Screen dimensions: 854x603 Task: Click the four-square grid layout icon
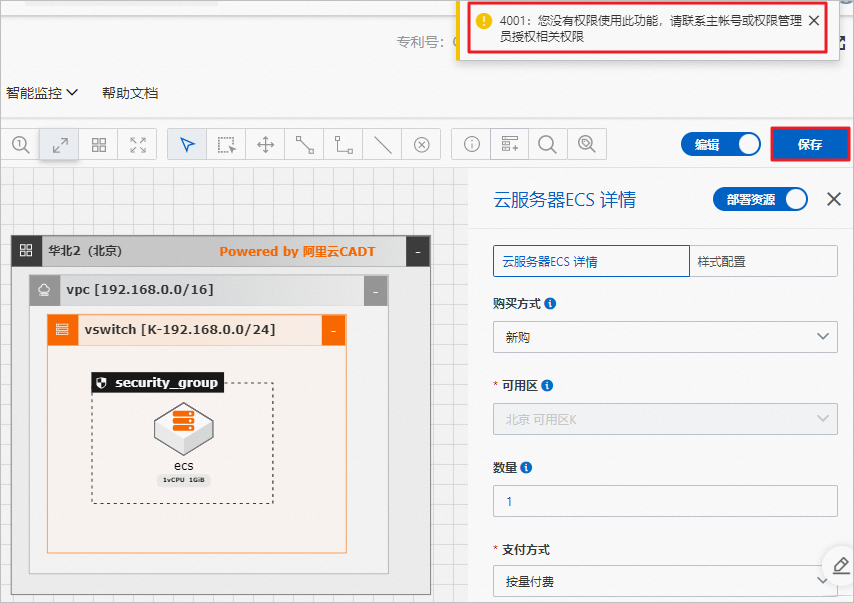[x=99, y=144]
